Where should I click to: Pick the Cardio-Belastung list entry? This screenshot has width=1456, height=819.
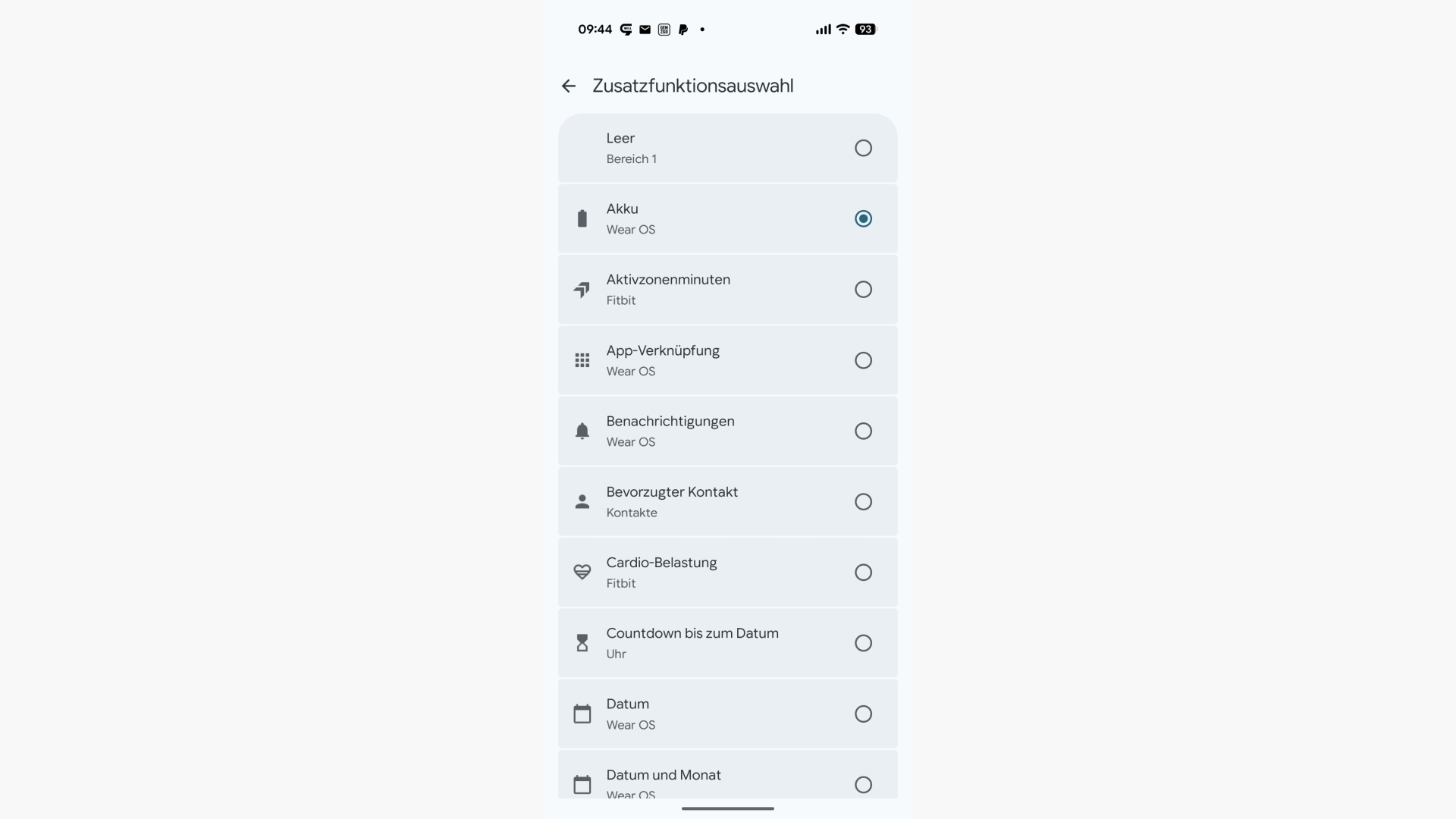[713, 573]
